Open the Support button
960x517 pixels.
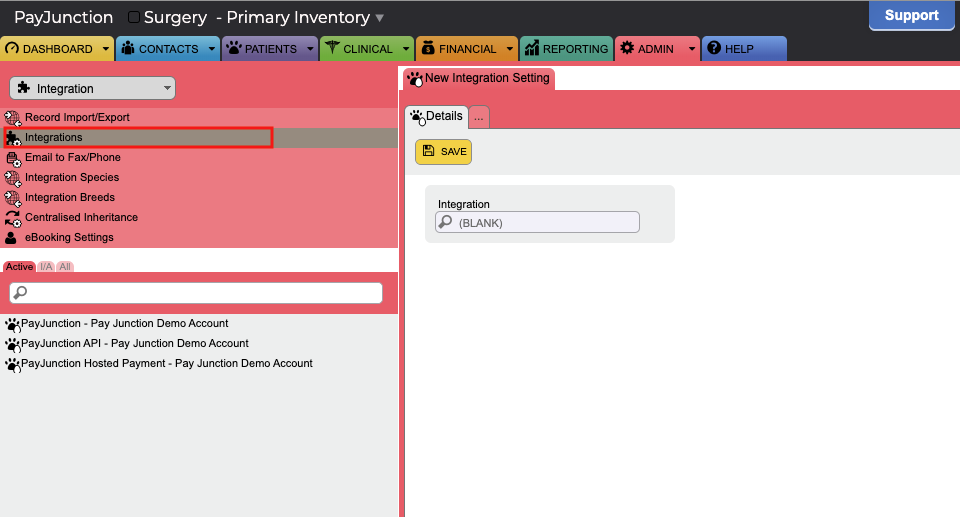pos(912,15)
